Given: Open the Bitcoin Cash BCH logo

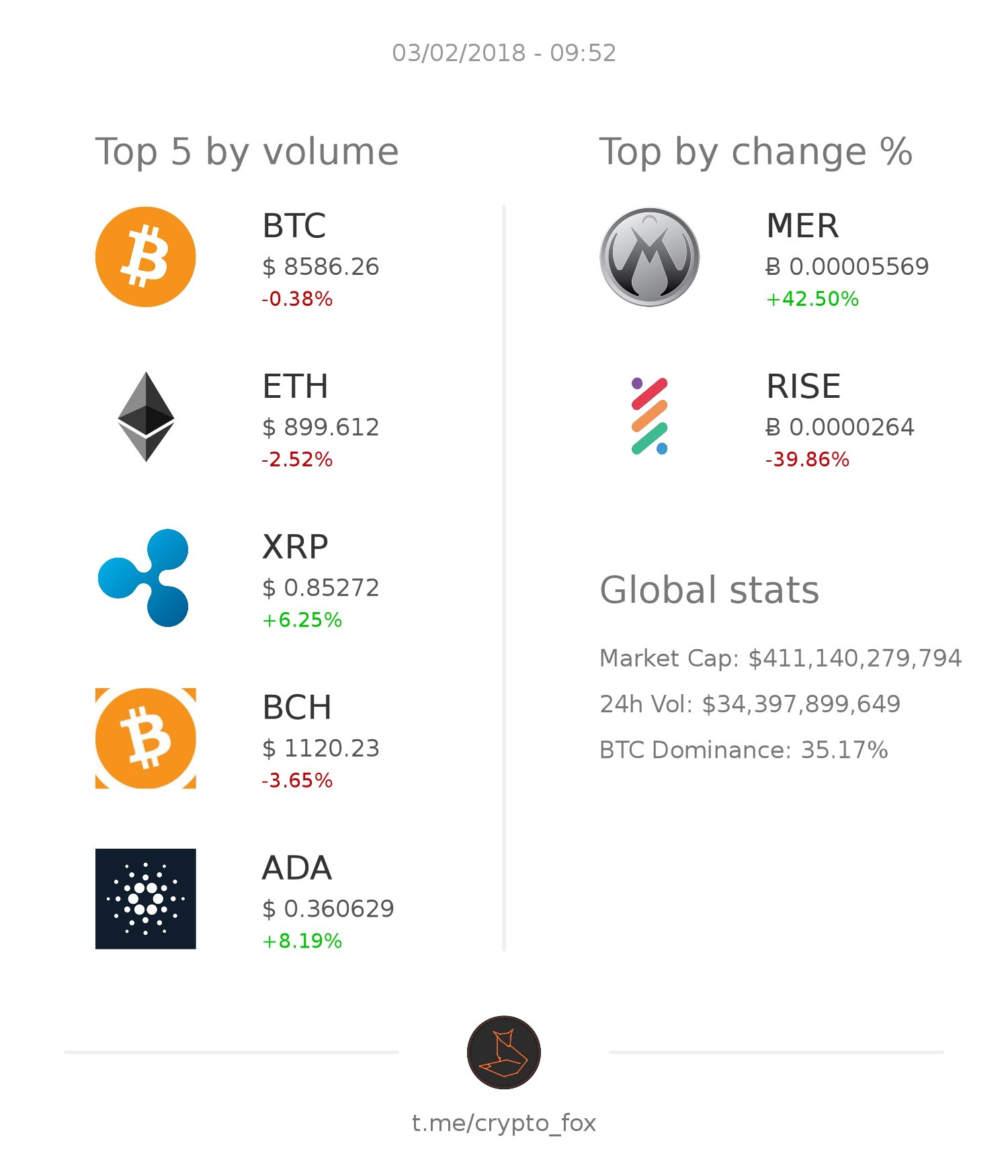Looking at the screenshot, I should point(145,738).
